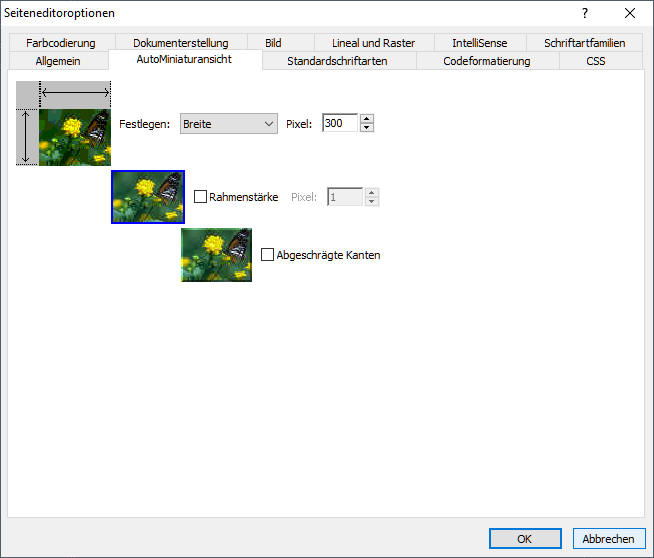Open the Schriftartfamilien tab

coord(584,43)
